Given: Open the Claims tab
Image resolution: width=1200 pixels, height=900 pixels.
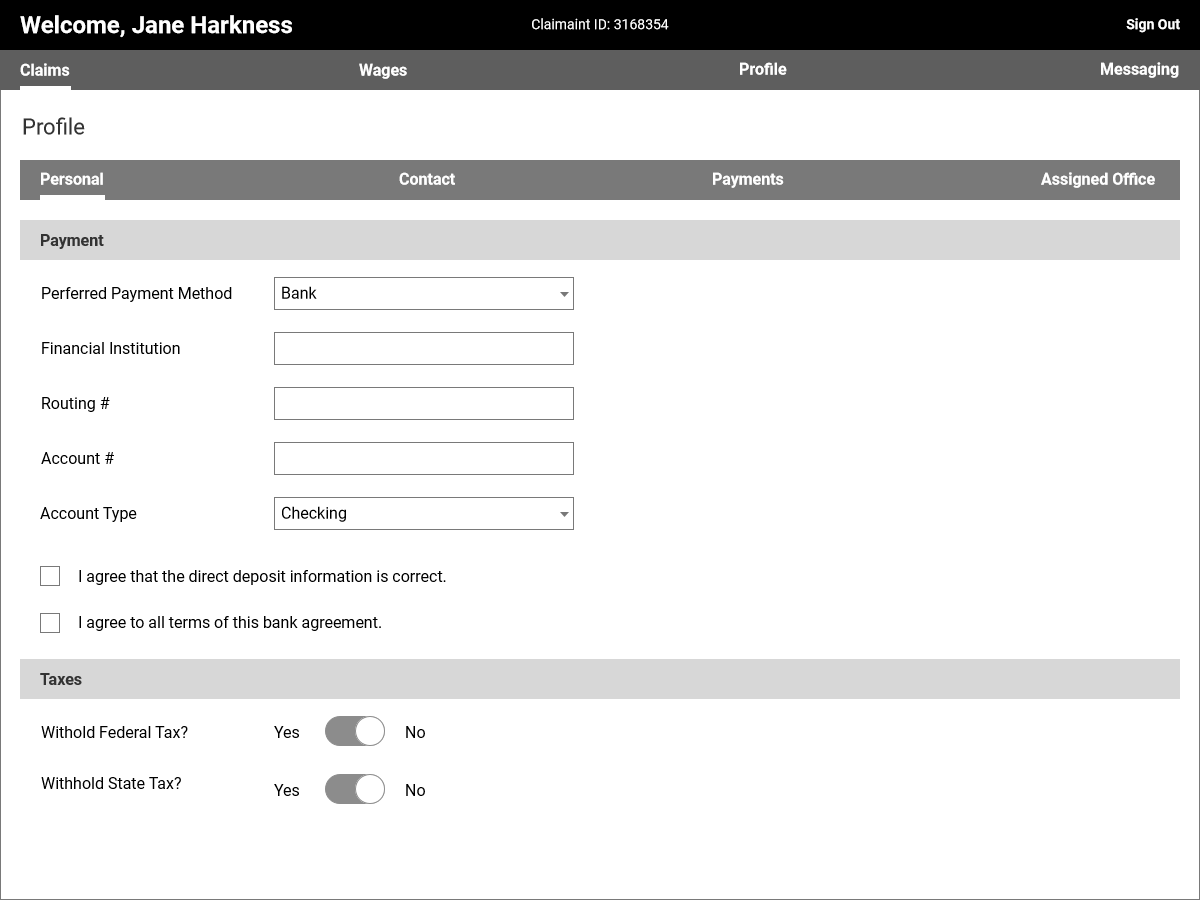Looking at the screenshot, I should coord(45,70).
